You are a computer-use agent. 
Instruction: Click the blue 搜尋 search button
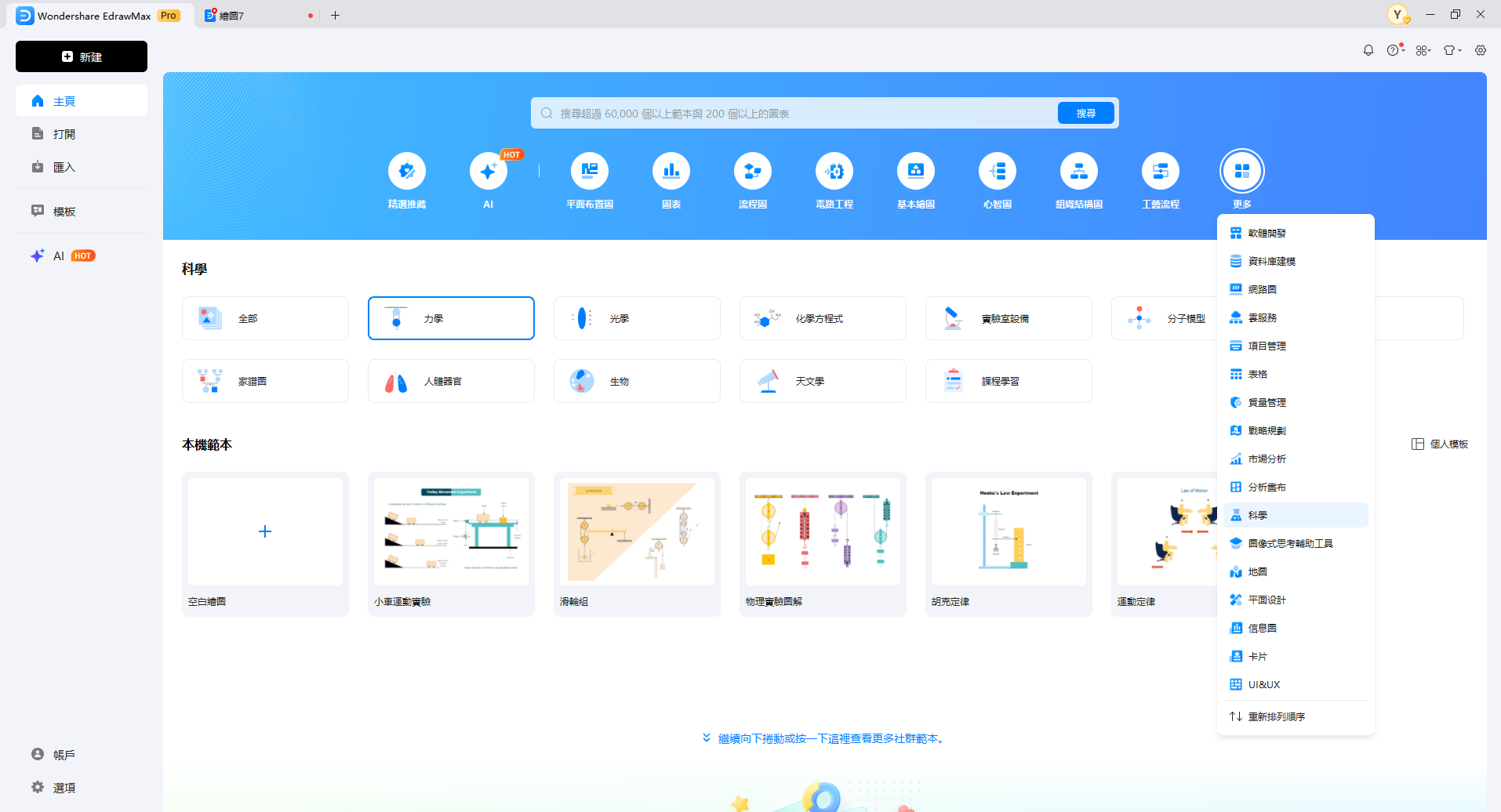[x=1085, y=114]
